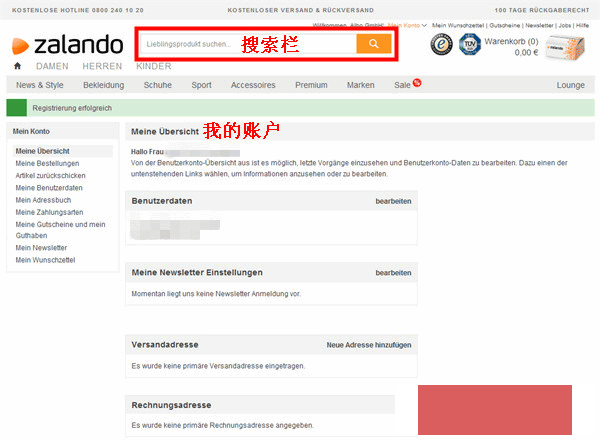Open Mein Wunschzettel in sidebar
600x440 pixels.
point(46,260)
